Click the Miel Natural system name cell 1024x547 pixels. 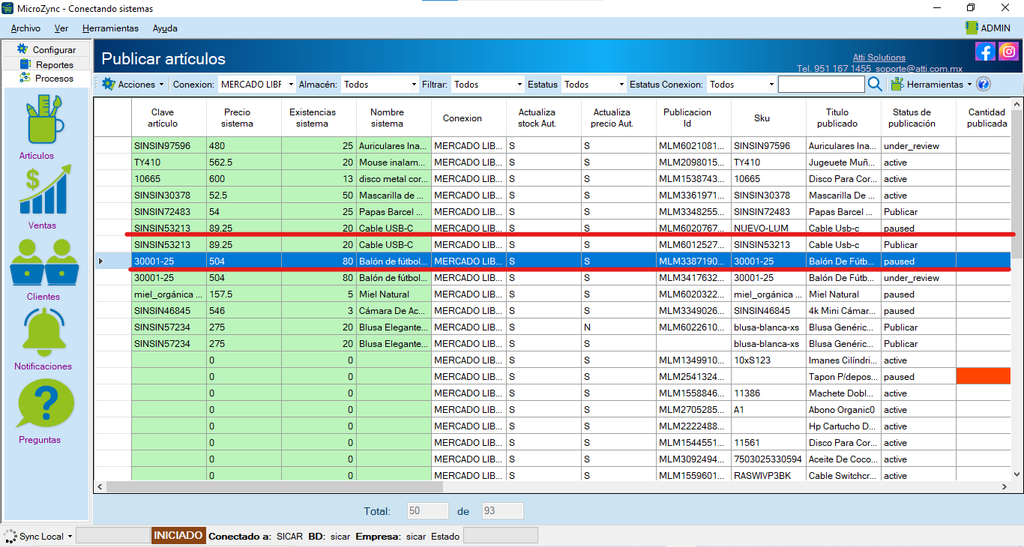click(x=394, y=294)
